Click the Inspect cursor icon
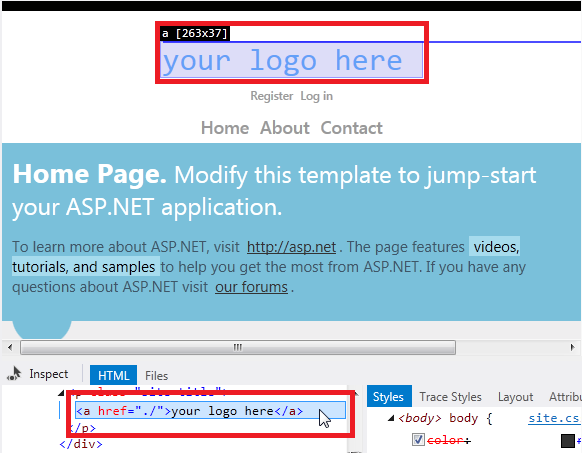 [x=14, y=374]
